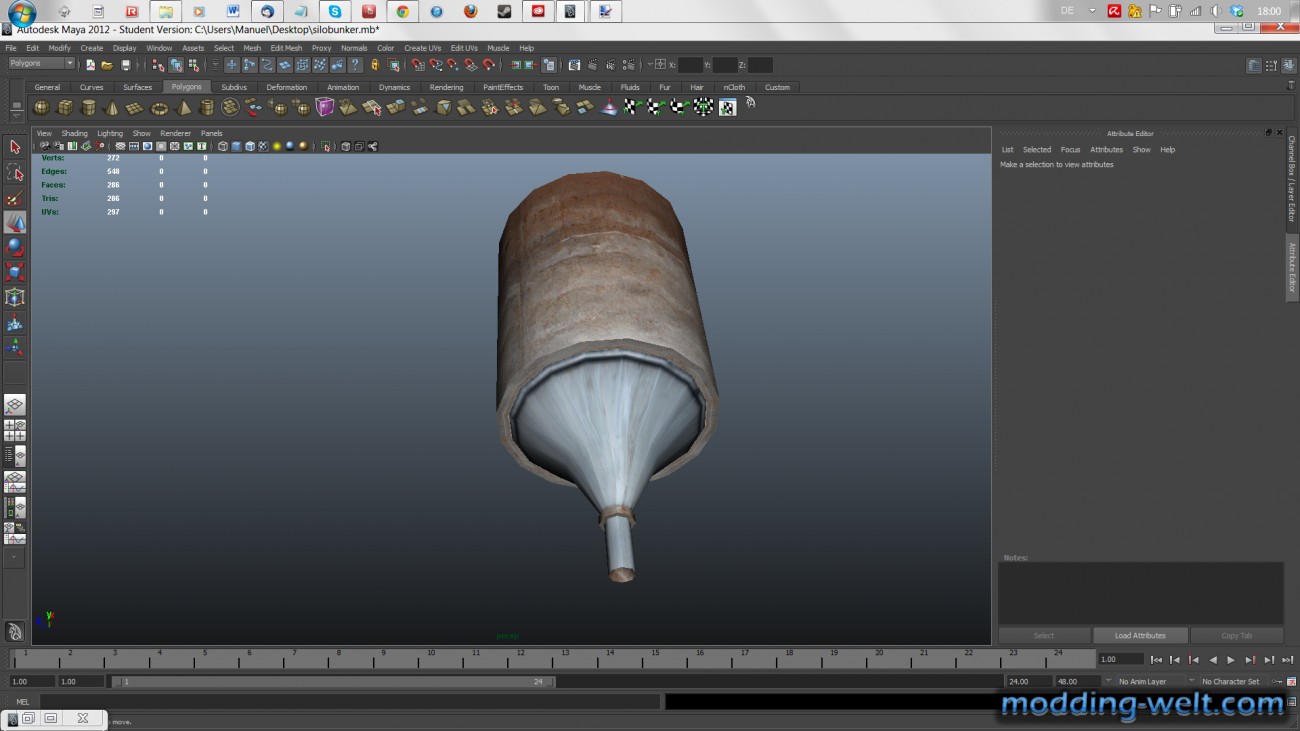The image size is (1300, 731).
Task: Open the viewport Shading menu
Action: 74,133
